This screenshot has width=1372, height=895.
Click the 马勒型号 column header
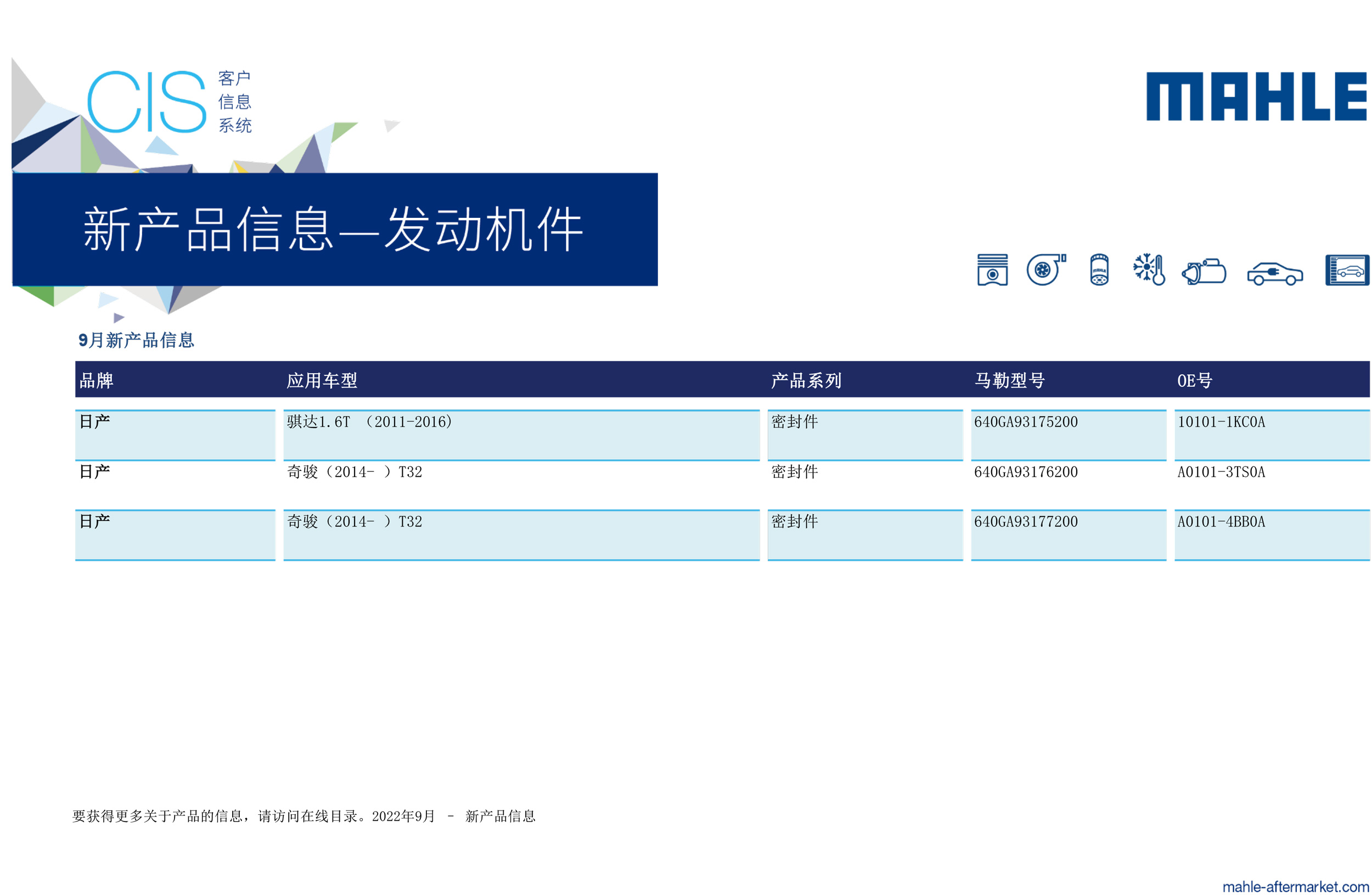pyautogui.click(x=1009, y=380)
